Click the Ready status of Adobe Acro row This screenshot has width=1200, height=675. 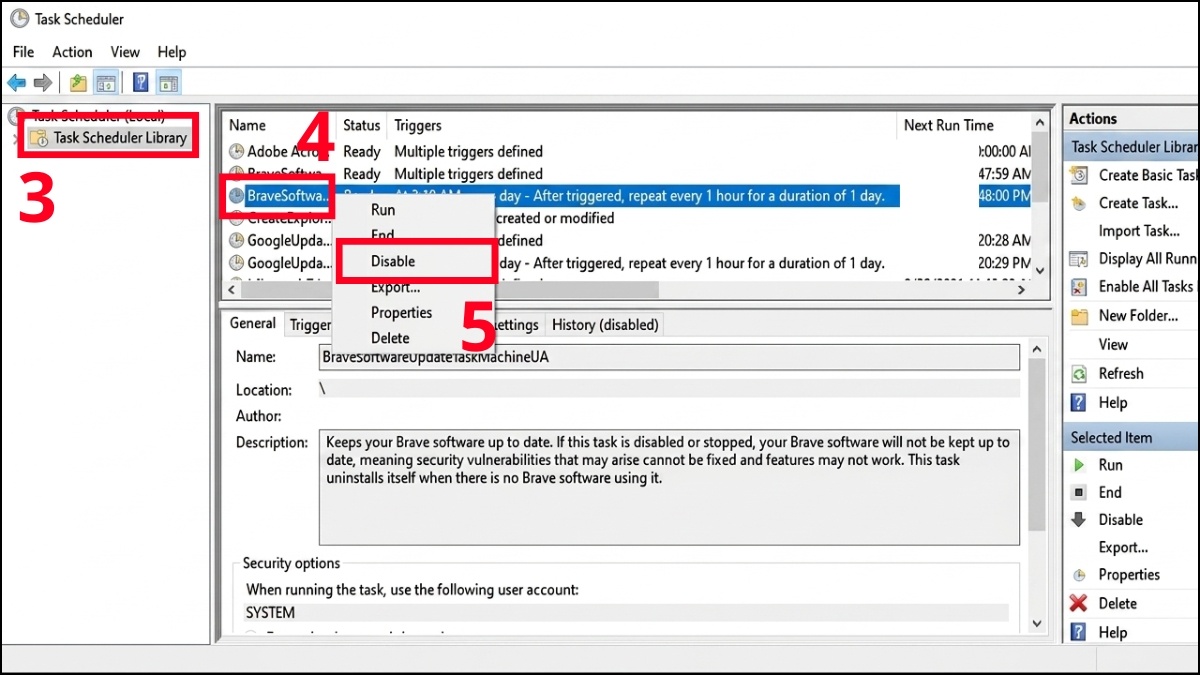pos(362,152)
